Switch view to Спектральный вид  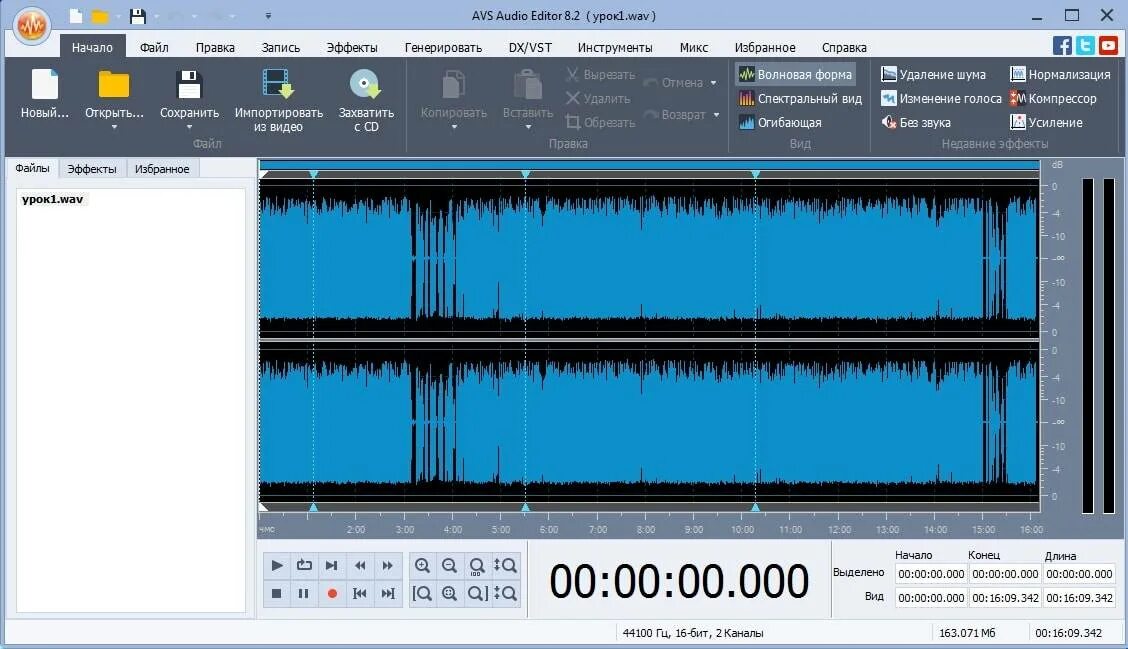pos(800,99)
